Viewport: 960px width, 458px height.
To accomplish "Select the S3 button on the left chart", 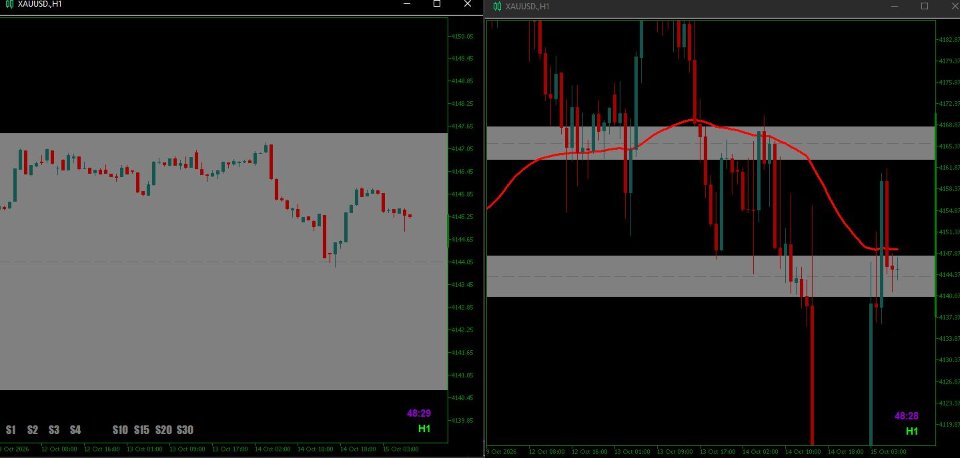I will click(x=54, y=430).
